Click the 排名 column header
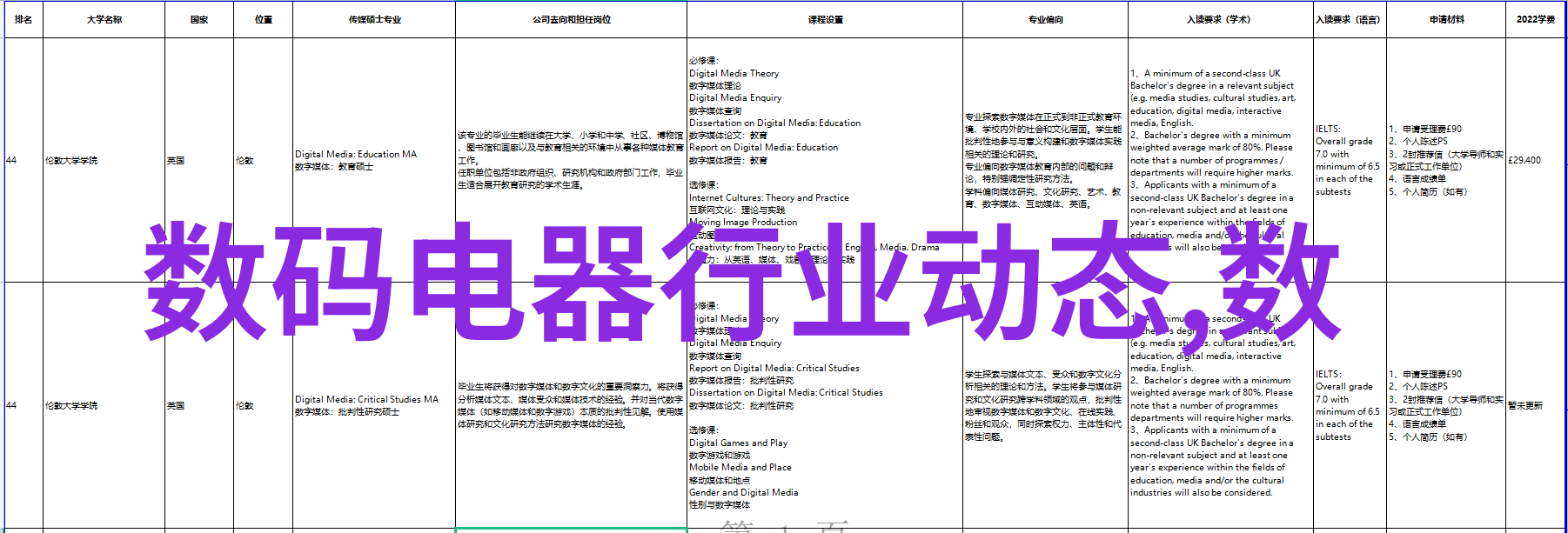The image size is (1568, 533). tap(23, 19)
